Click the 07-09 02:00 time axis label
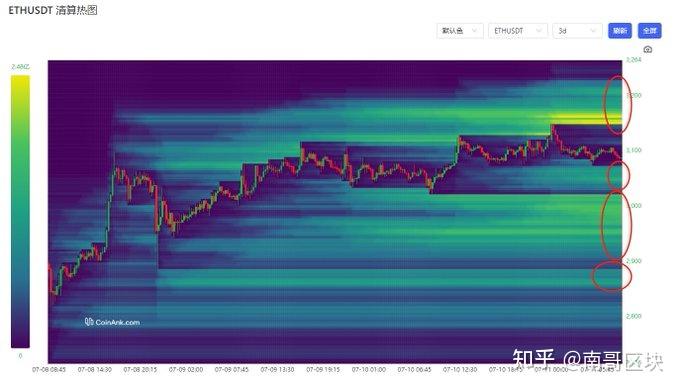The width and height of the screenshot is (680, 389). pos(186,369)
